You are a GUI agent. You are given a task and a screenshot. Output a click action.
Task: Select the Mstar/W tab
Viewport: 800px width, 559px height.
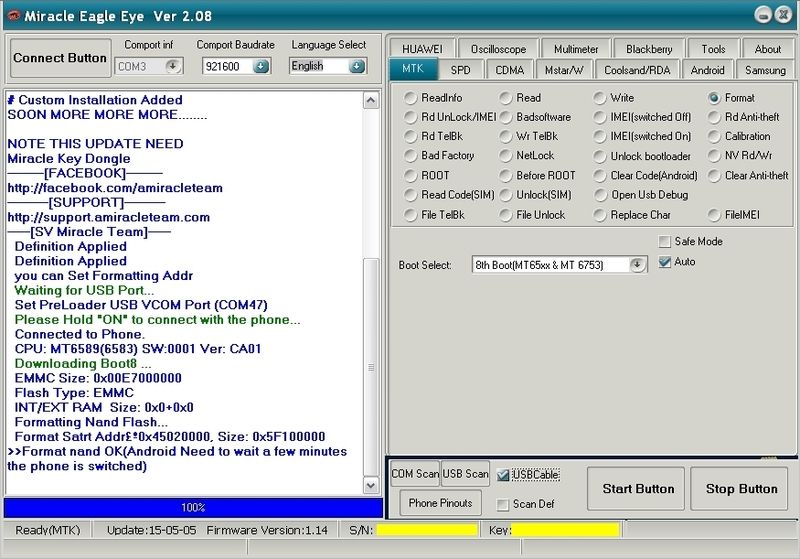(x=564, y=70)
